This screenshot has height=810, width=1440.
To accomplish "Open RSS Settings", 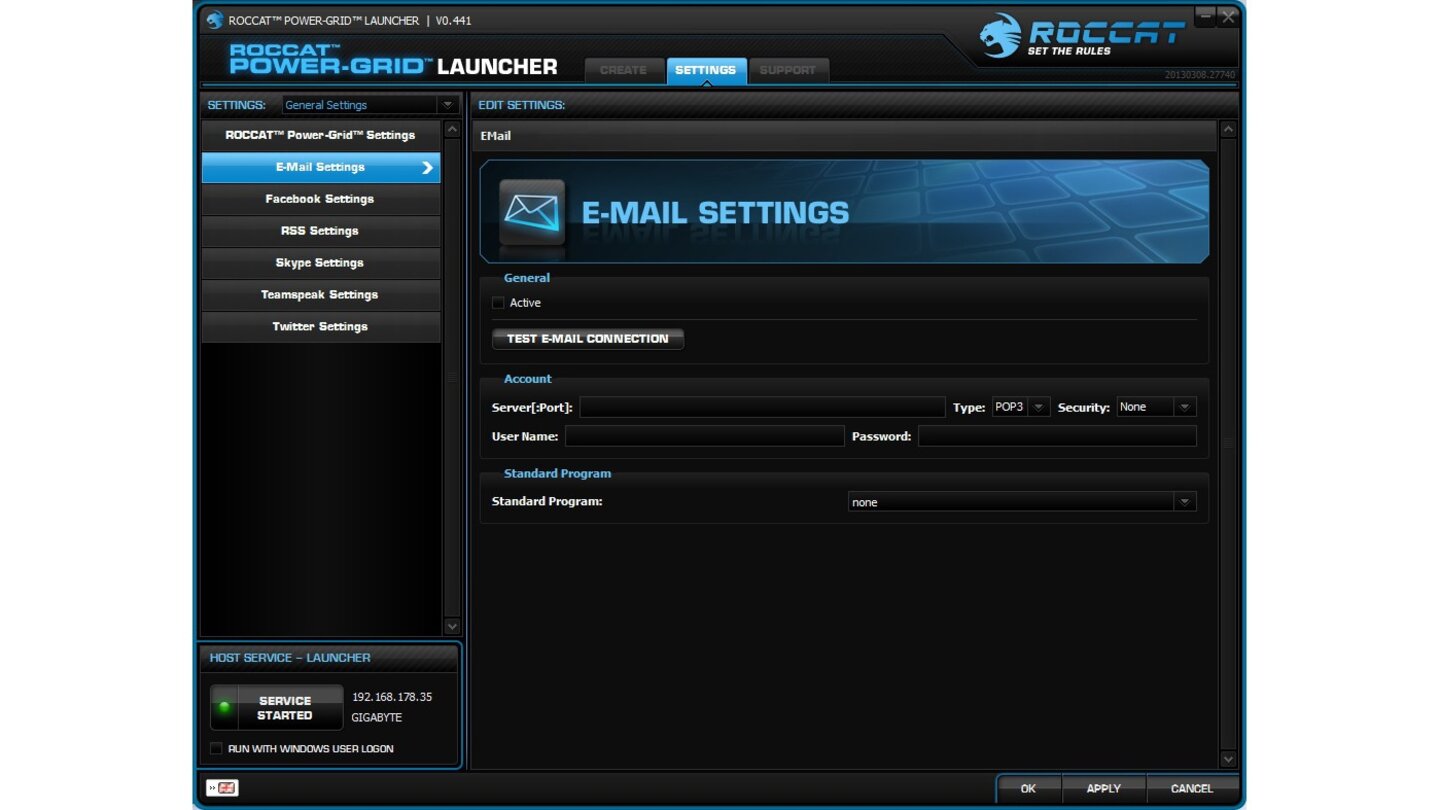I will tap(320, 231).
